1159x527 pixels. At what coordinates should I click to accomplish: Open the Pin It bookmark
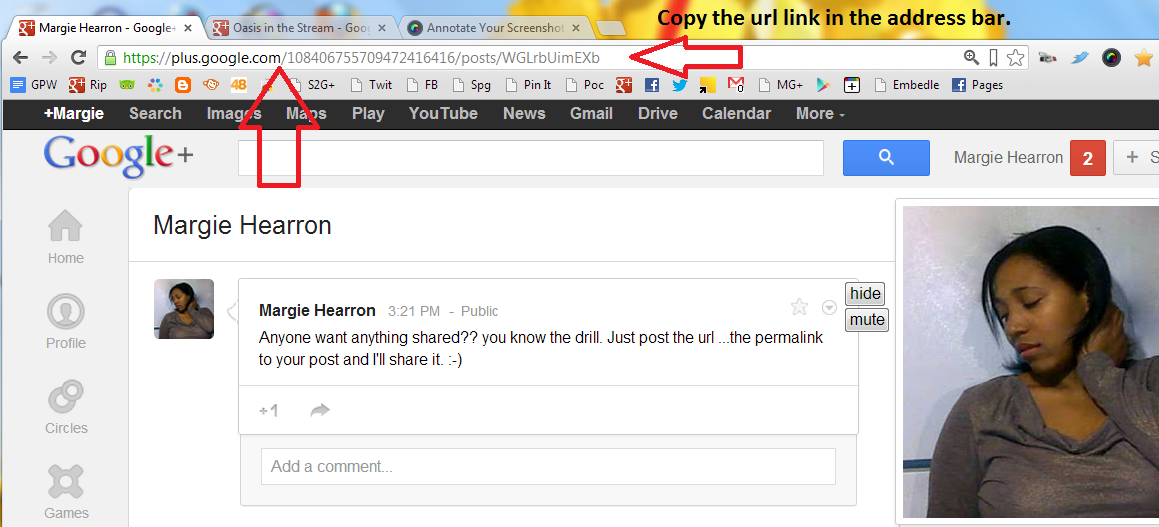[x=528, y=85]
